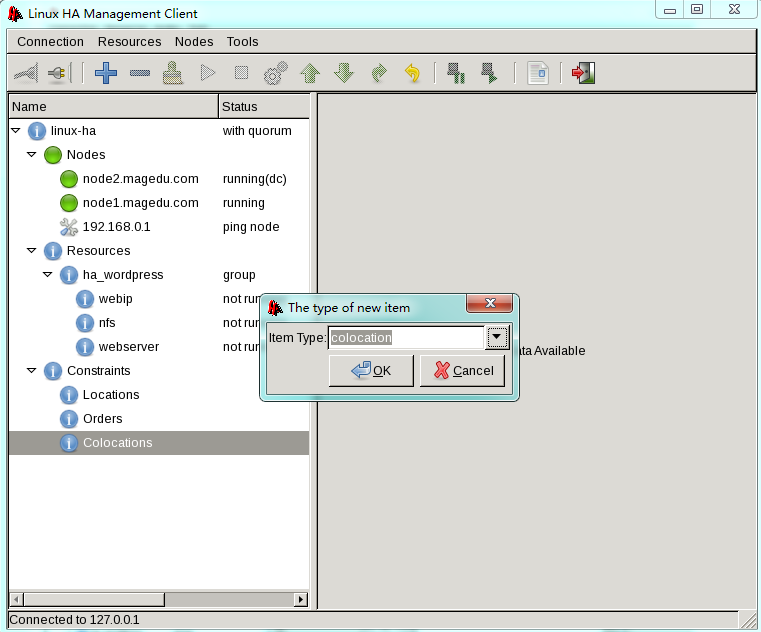
Task: Open the Item Type dropdown arrow
Action: [x=496, y=337]
